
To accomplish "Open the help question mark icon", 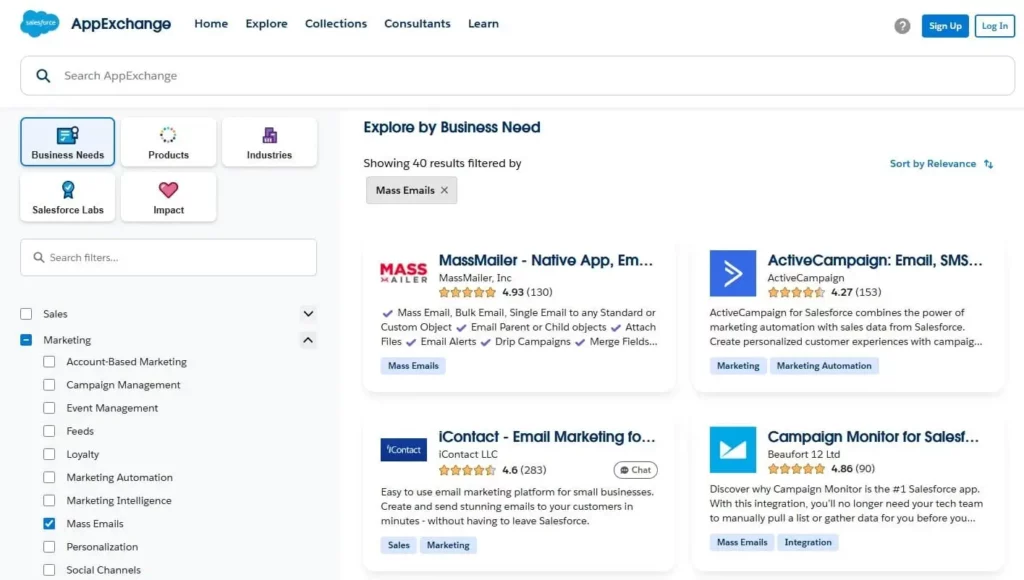I will click(x=902, y=26).
